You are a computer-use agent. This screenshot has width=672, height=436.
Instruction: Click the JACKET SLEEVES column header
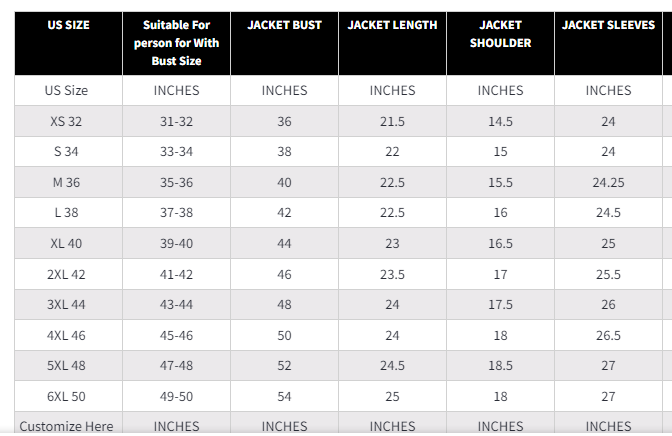[x=608, y=43]
